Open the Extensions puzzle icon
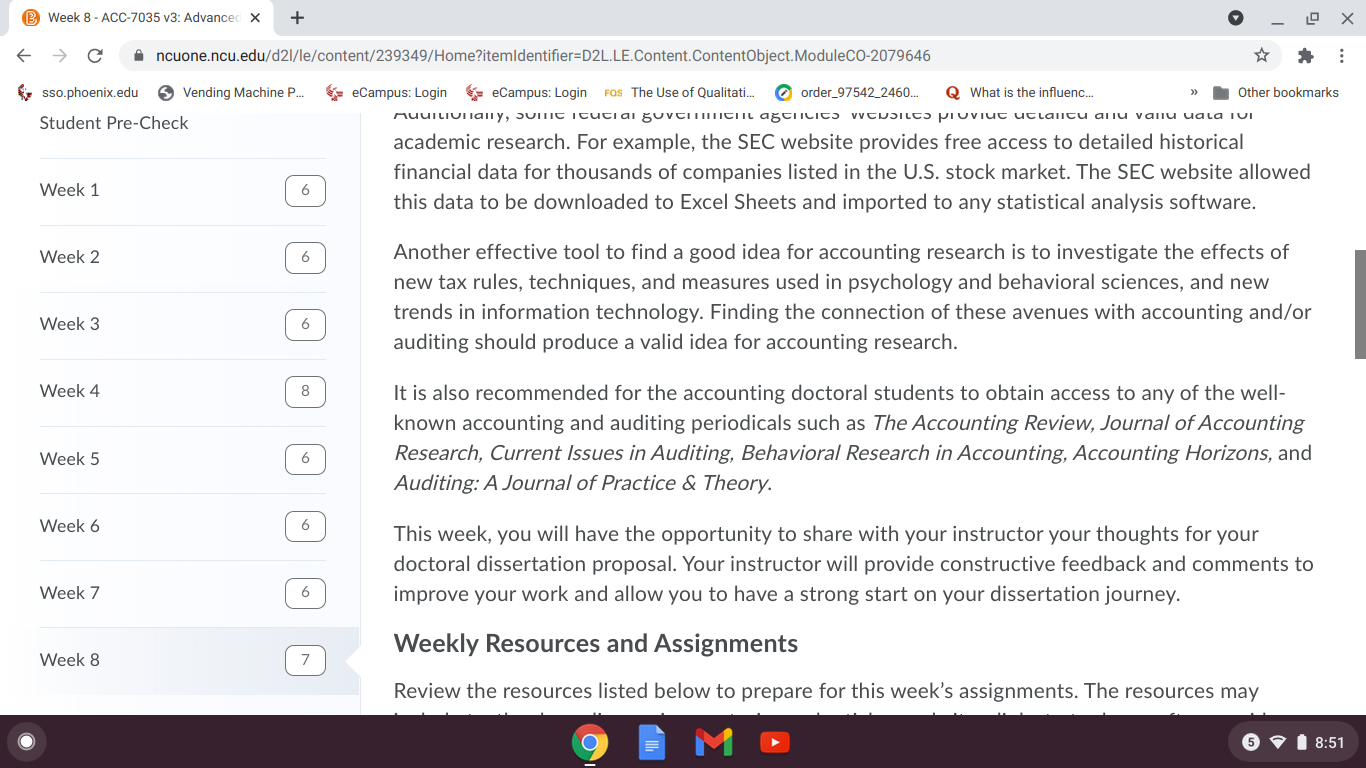 1305,55
